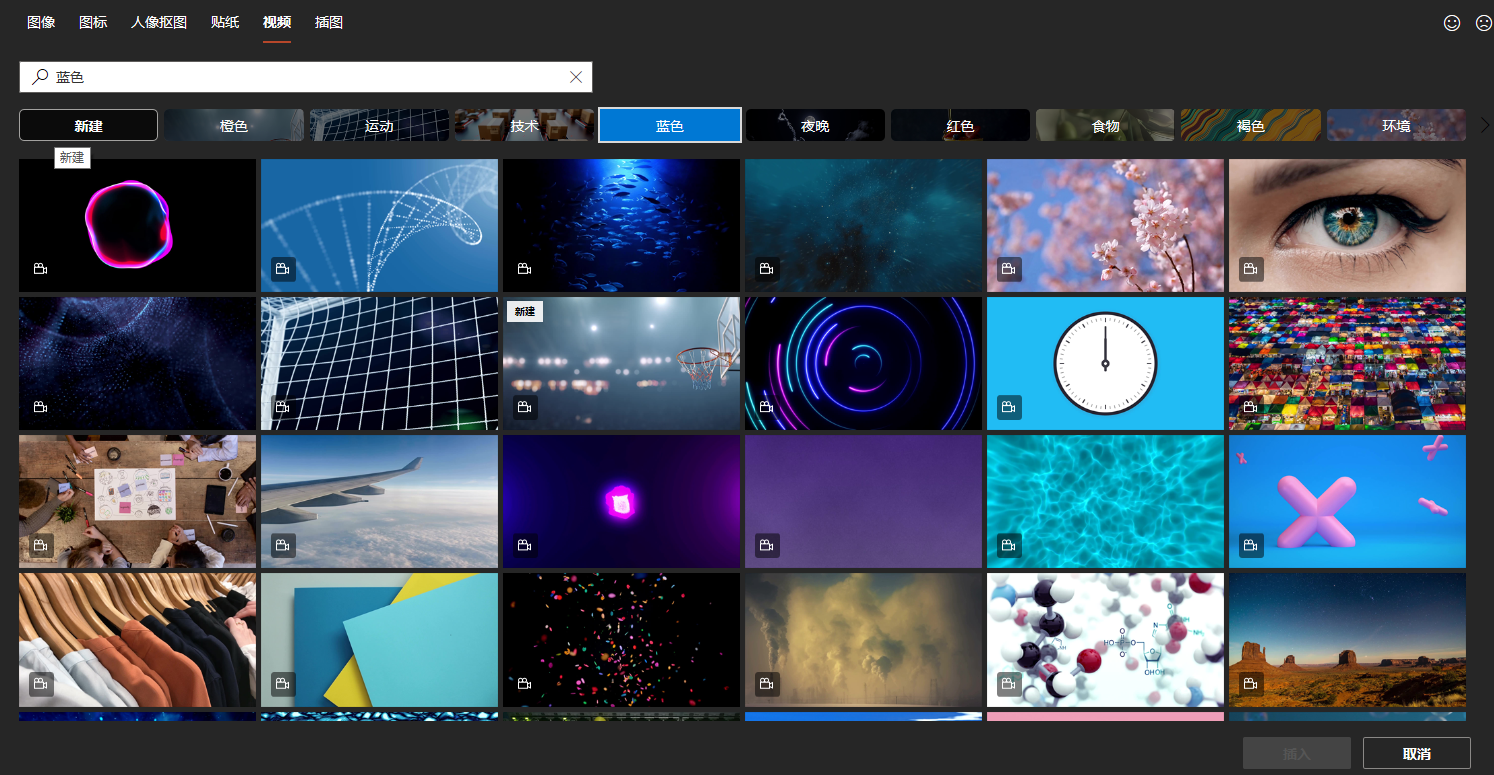Image resolution: width=1494 pixels, height=775 pixels.
Task: Select the close-up eye video thumbnail
Action: pos(1347,225)
